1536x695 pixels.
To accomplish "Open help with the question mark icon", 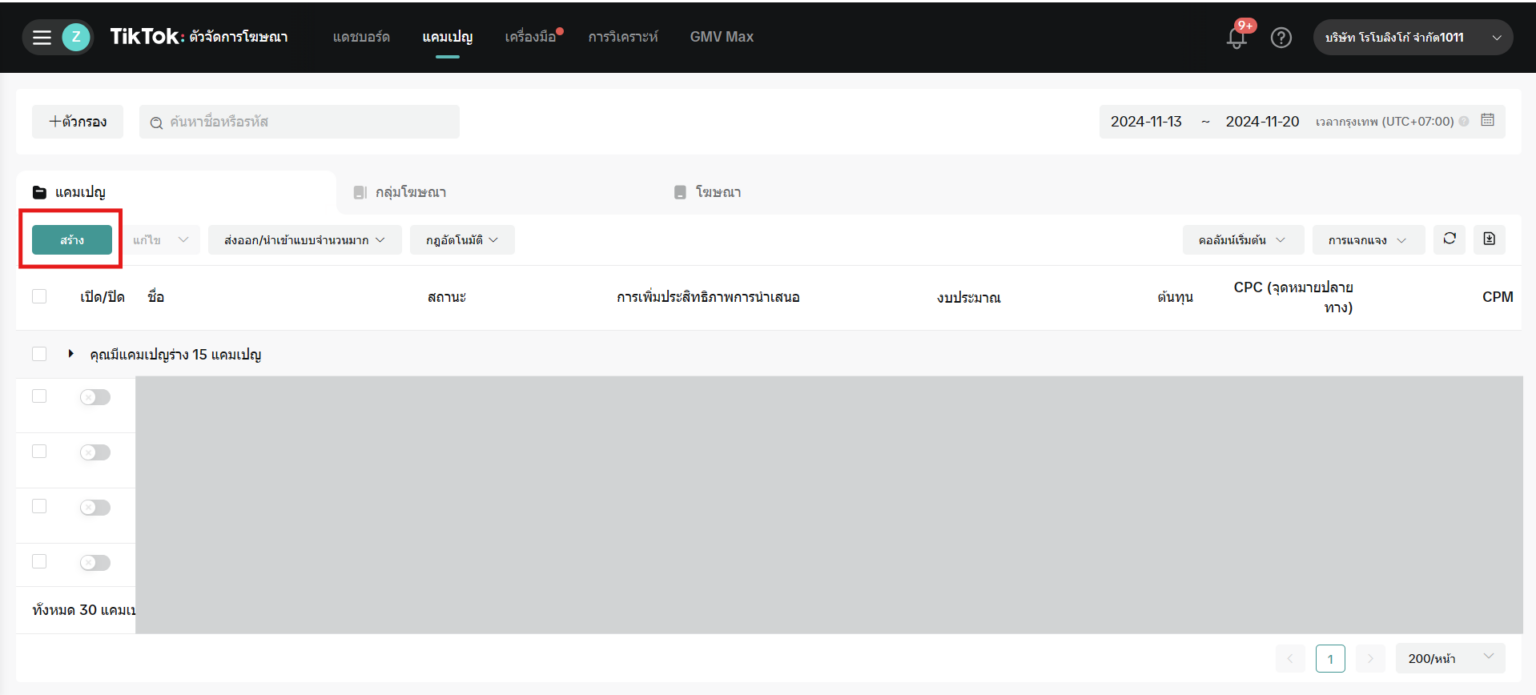I will pos(1282,36).
